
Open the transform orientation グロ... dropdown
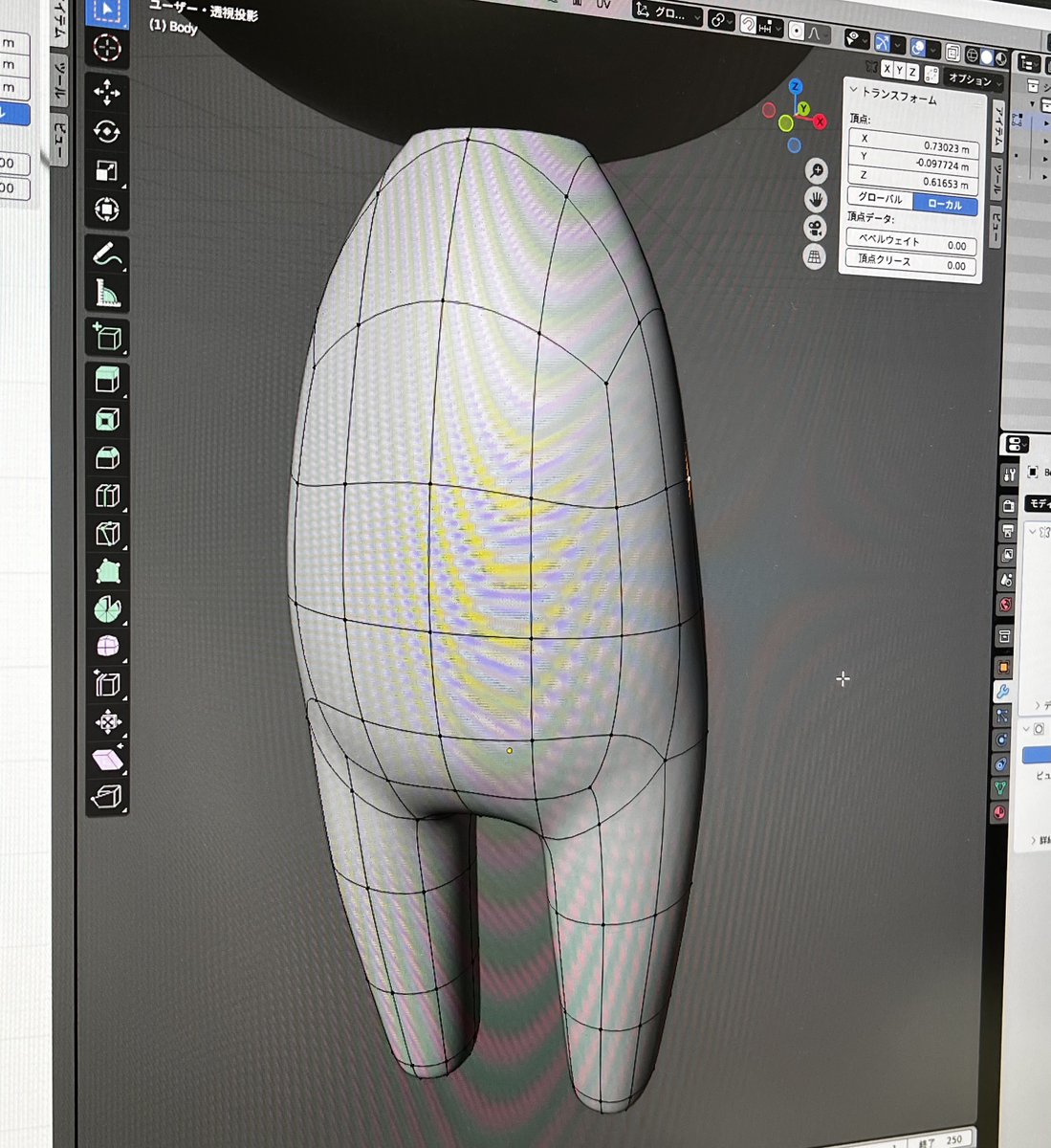pyautogui.click(x=668, y=13)
